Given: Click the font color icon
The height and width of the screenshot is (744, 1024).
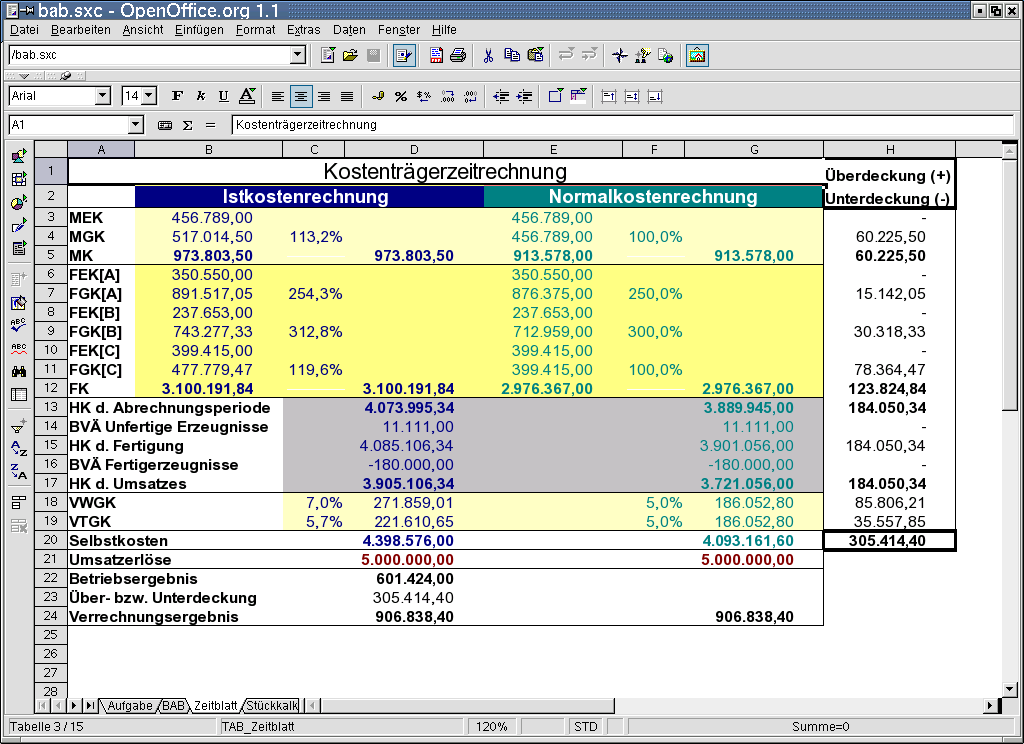Looking at the screenshot, I should click(247, 96).
